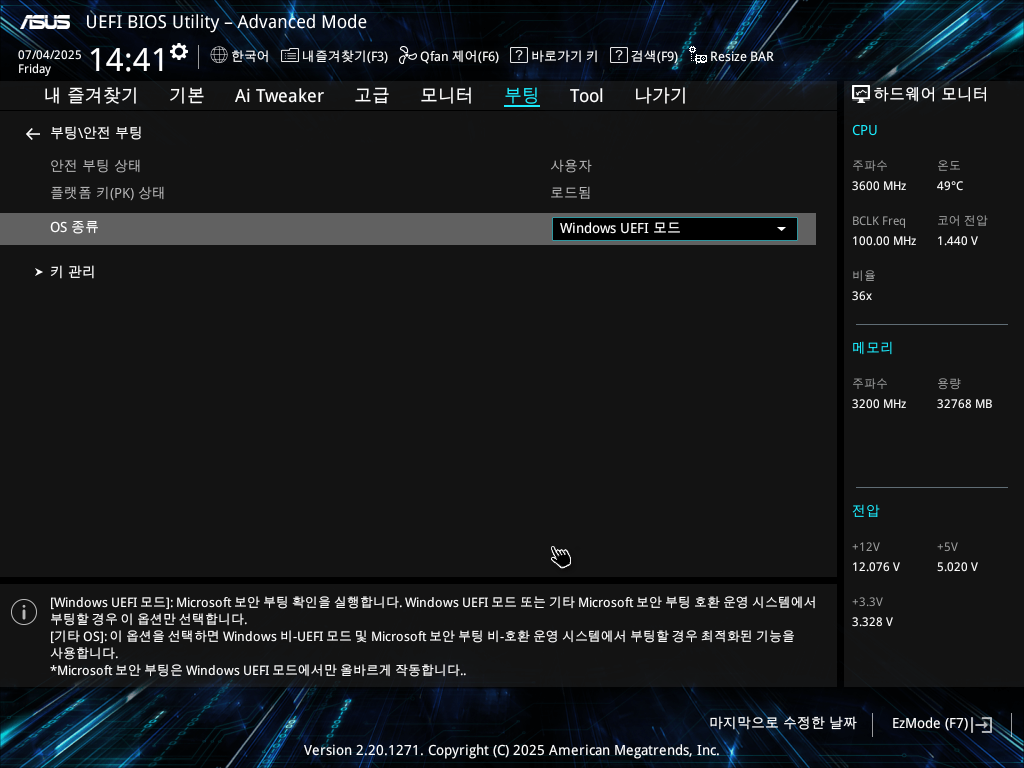This screenshot has height=768, width=1024.
Task: Open Qfan 제어(F6) fan control
Action: pyautogui.click(x=449, y=56)
